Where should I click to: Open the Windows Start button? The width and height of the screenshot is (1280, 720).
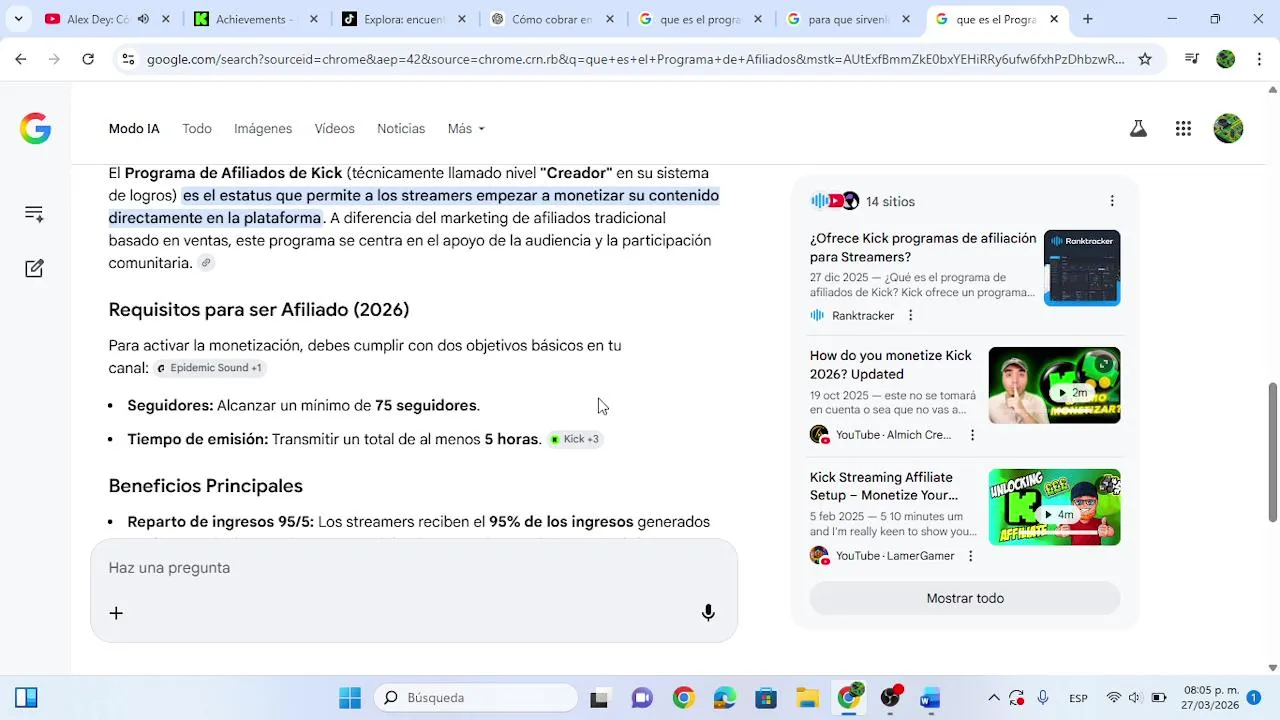click(350, 698)
